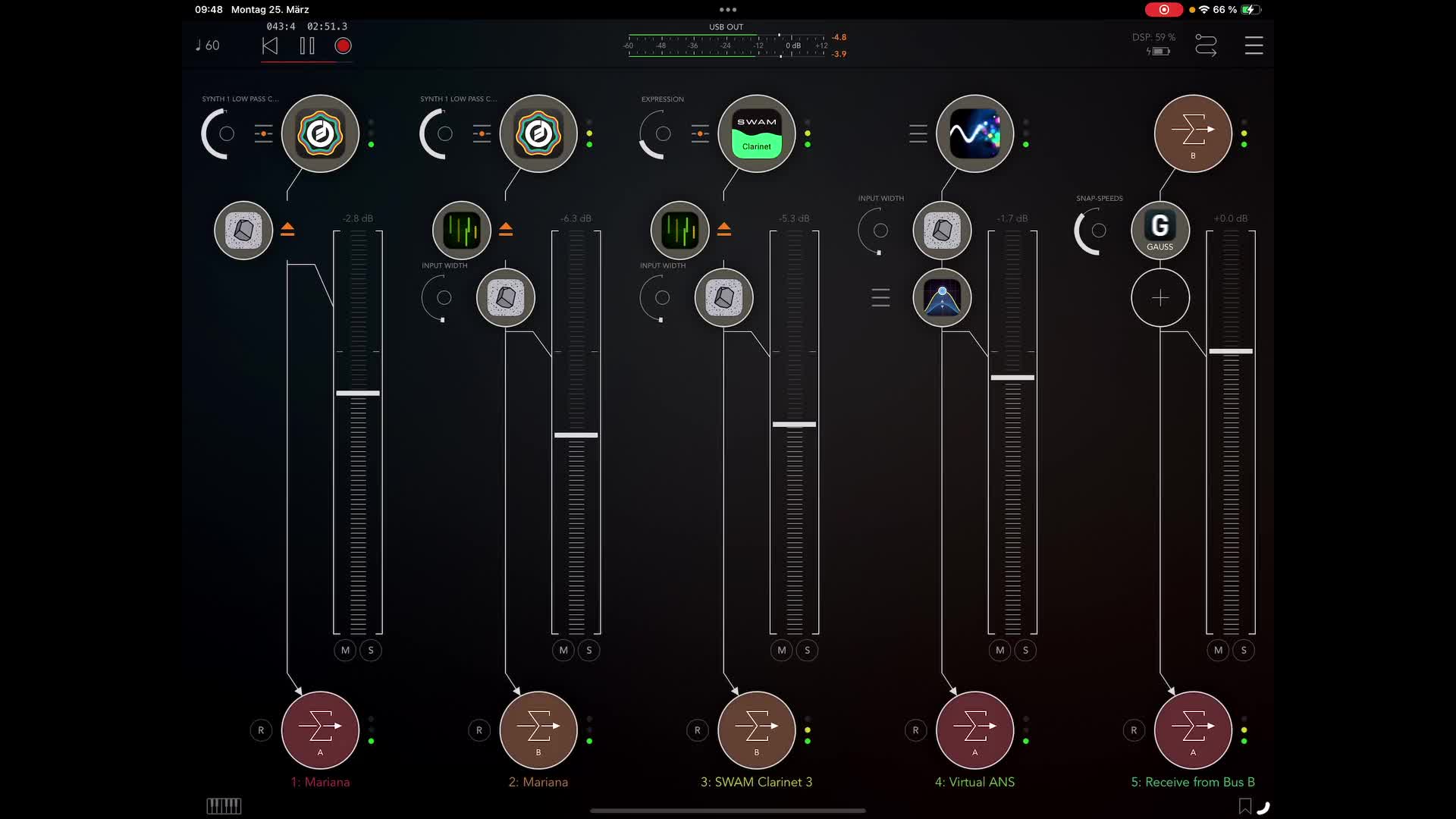Solo the SWAM Clarinet 3 channel
Image resolution: width=1456 pixels, height=819 pixels.
pyautogui.click(x=808, y=651)
